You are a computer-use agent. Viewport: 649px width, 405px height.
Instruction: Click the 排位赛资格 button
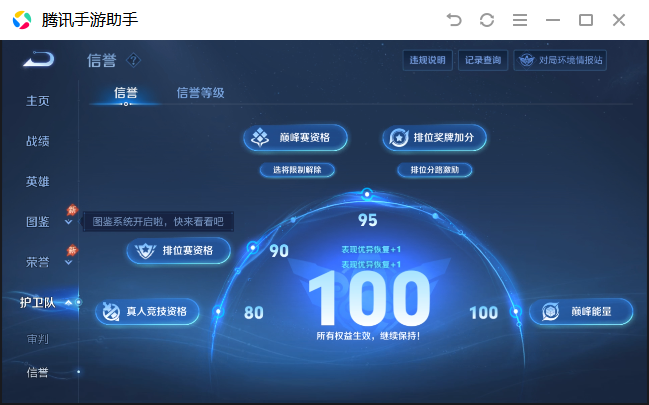click(178, 251)
